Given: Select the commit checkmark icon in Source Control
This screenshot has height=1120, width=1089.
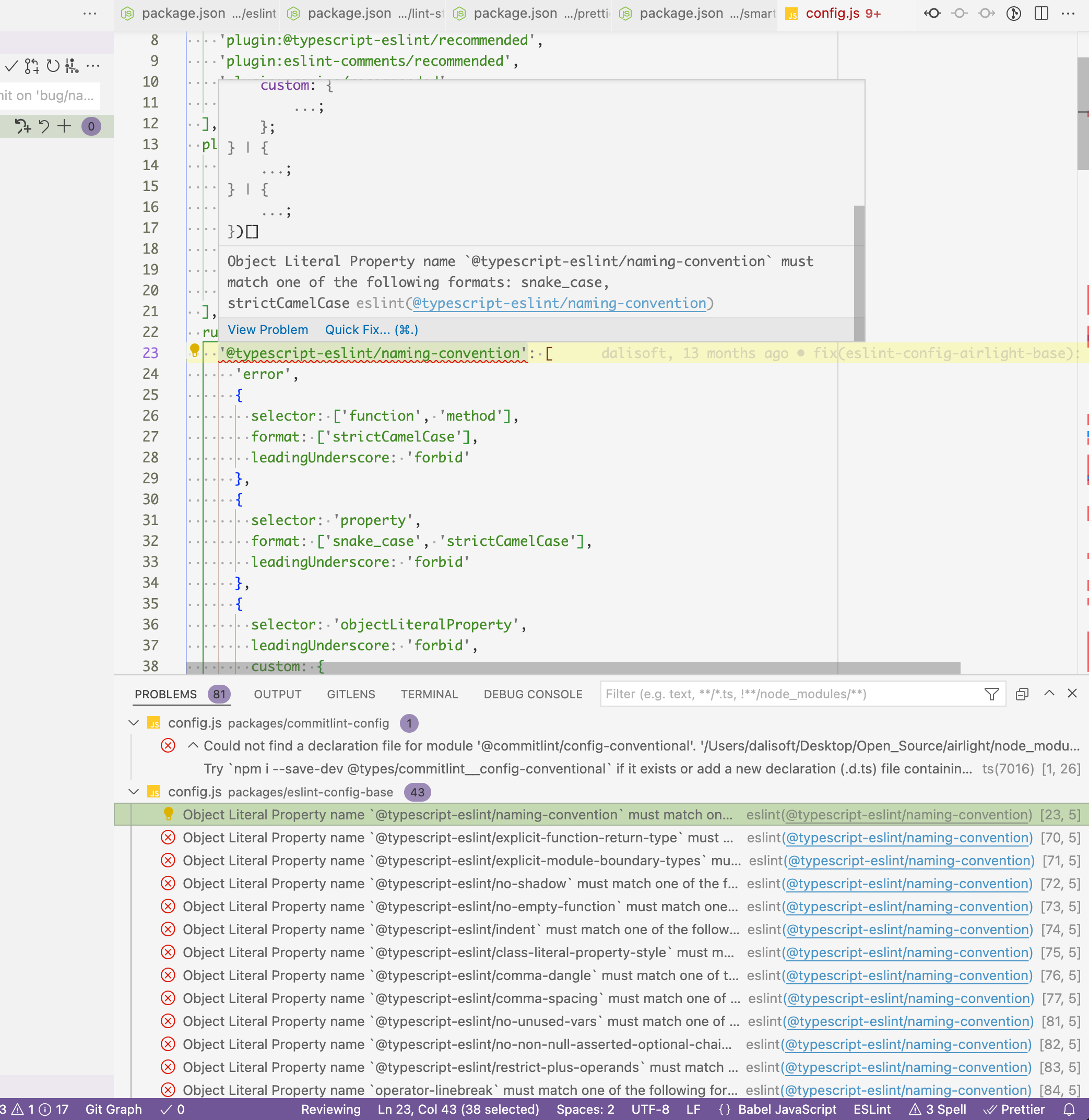Looking at the screenshot, I should [x=11, y=66].
